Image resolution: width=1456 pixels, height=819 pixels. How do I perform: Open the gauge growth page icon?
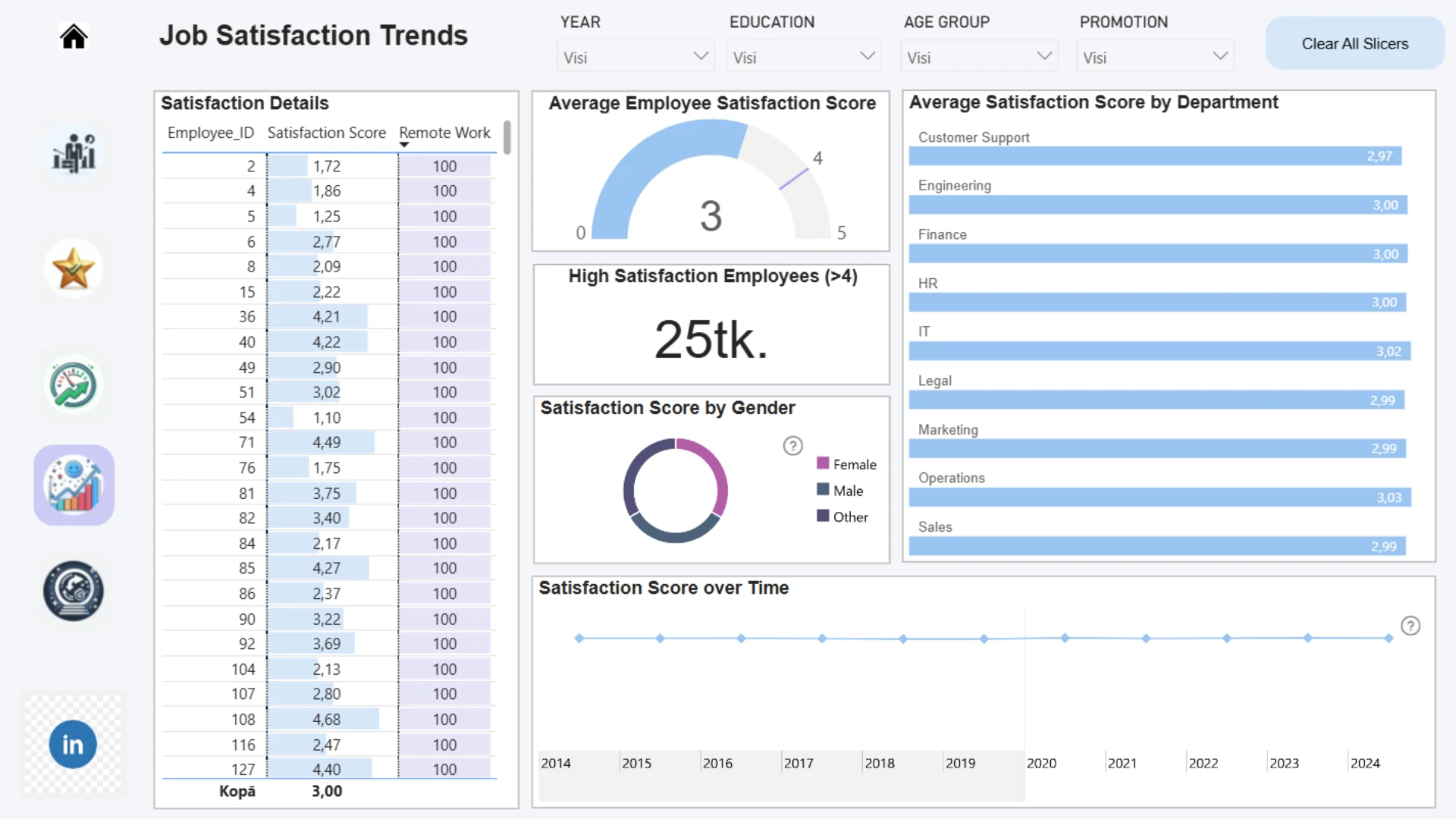point(74,385)
